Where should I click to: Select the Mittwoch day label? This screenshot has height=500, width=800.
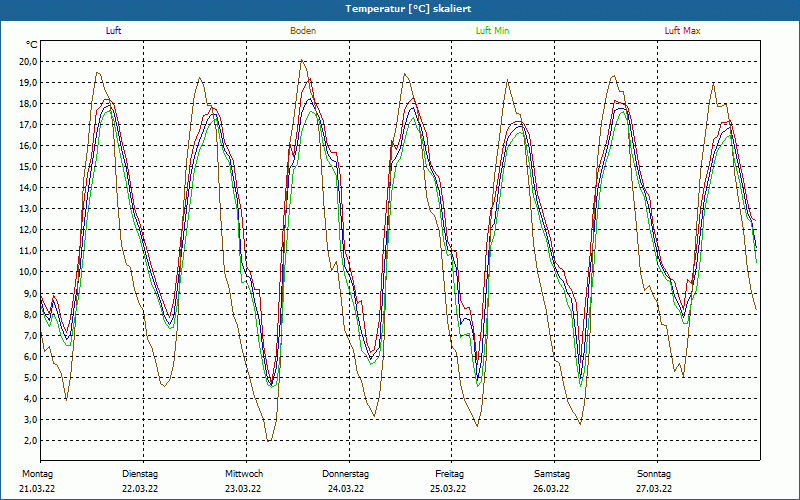pyautogui.click(x=244, y=474)
